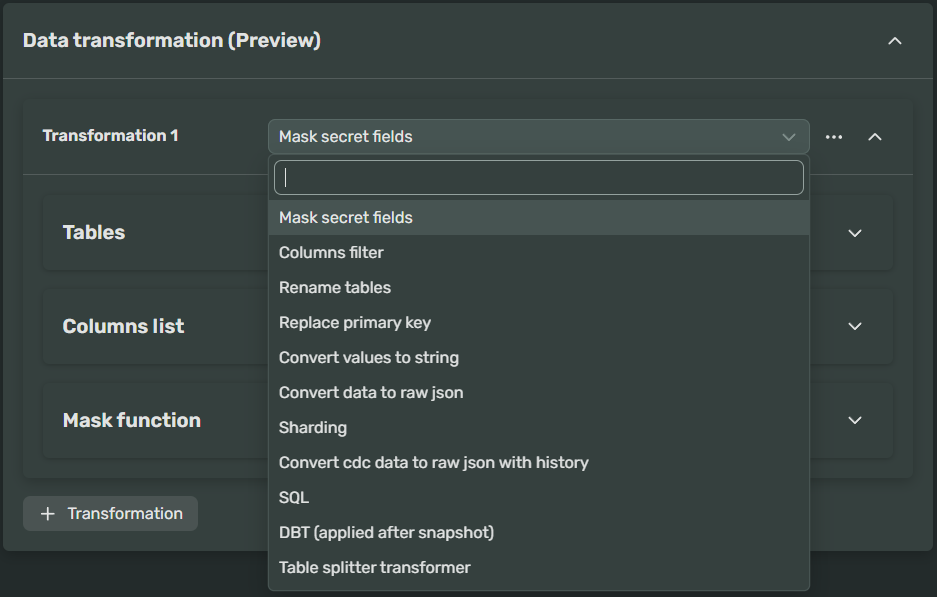Expand the Columns list section
Screen dimensions: 937x597
pos(855,326)
